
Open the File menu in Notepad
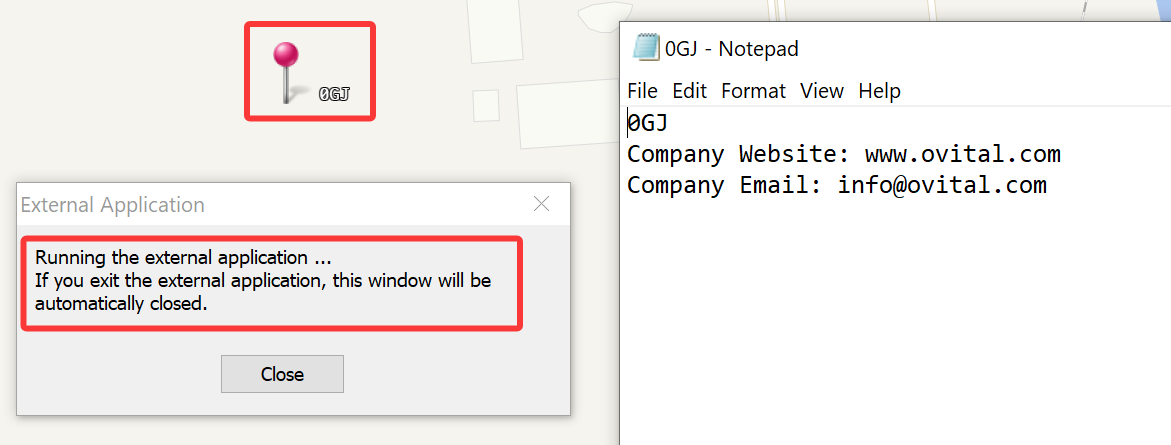[642, 91]
